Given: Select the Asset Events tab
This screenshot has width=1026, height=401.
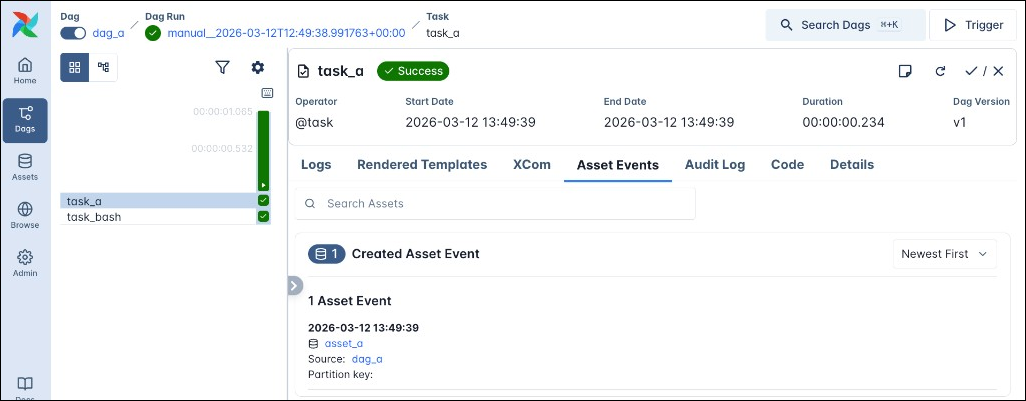Looking at the screenshot, I should point(618,165).
